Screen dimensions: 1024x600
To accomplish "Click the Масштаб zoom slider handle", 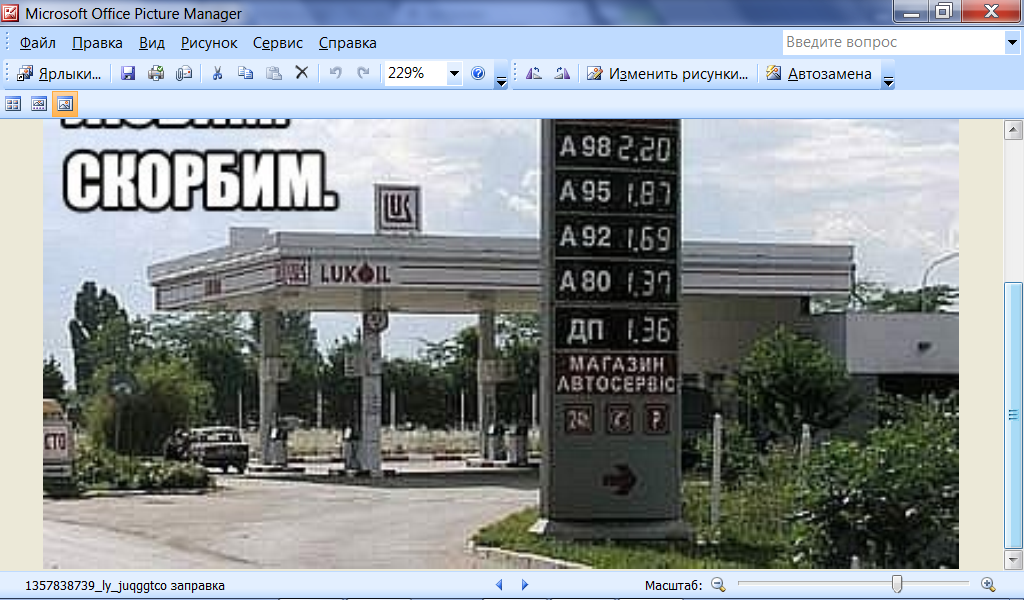I will [897, 584].
